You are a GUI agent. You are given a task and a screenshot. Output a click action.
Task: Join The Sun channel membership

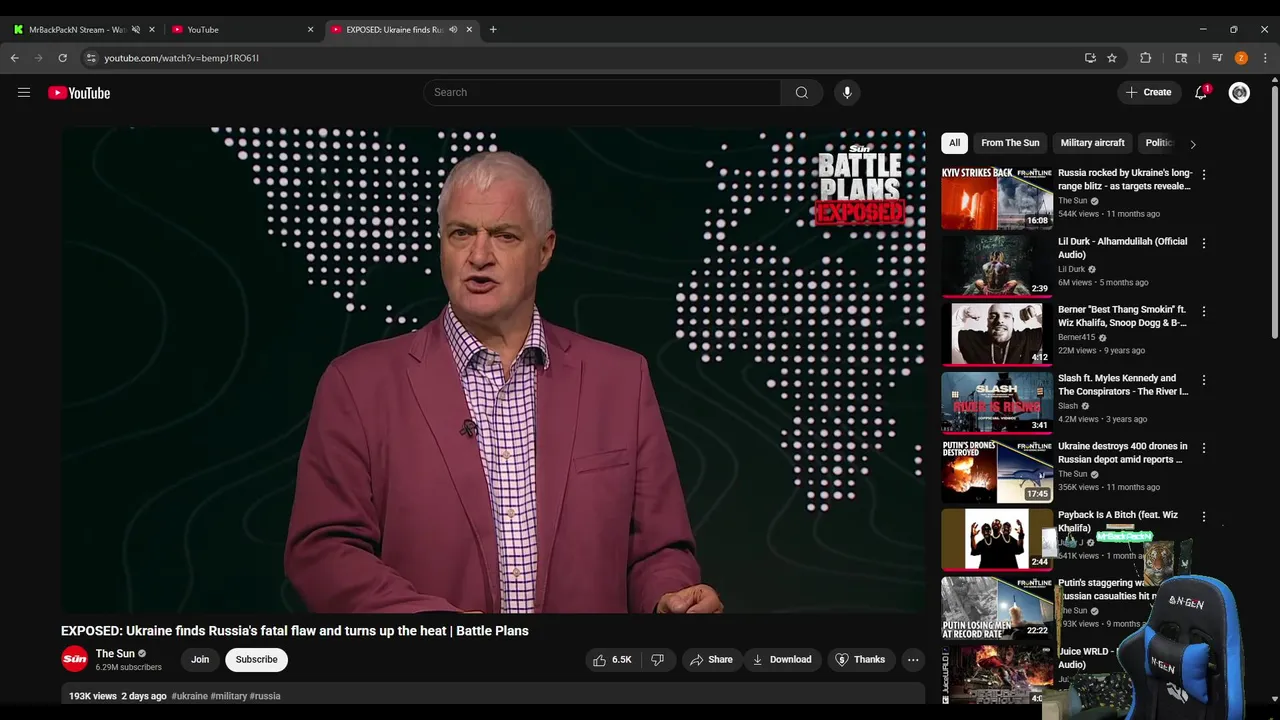tap(200, 660)
